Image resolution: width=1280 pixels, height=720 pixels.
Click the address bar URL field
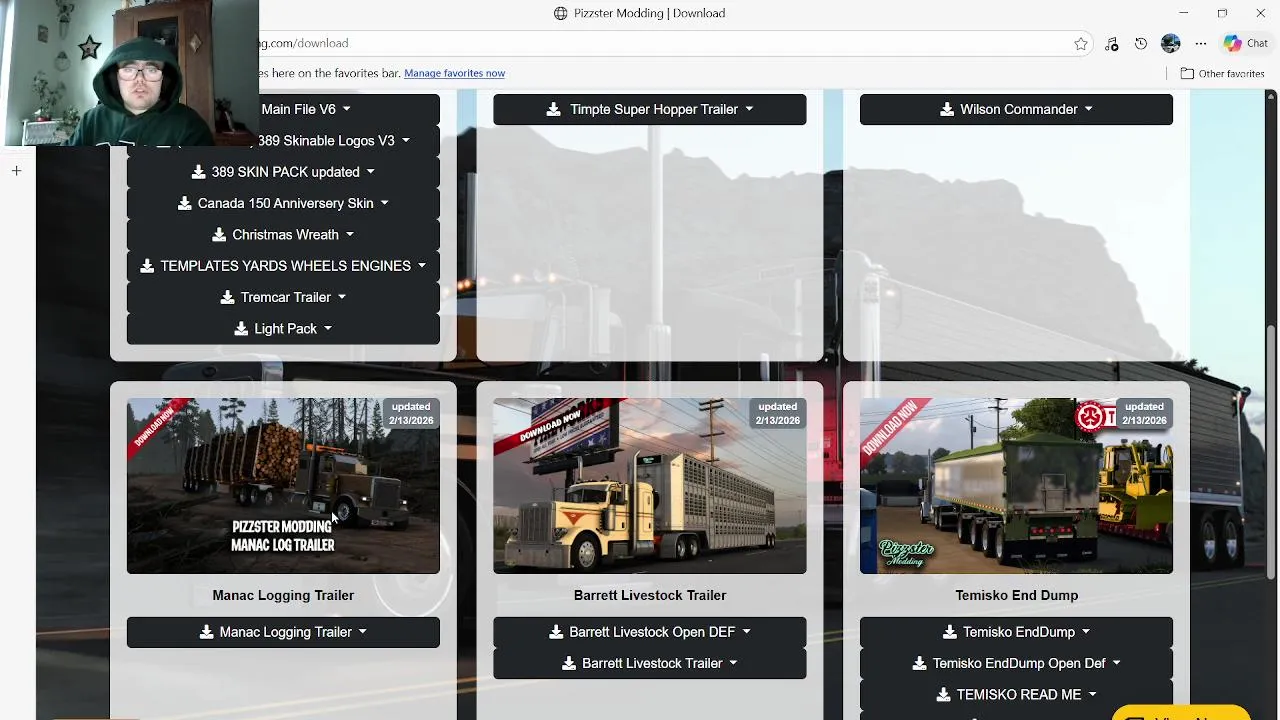tap(660, 44)
